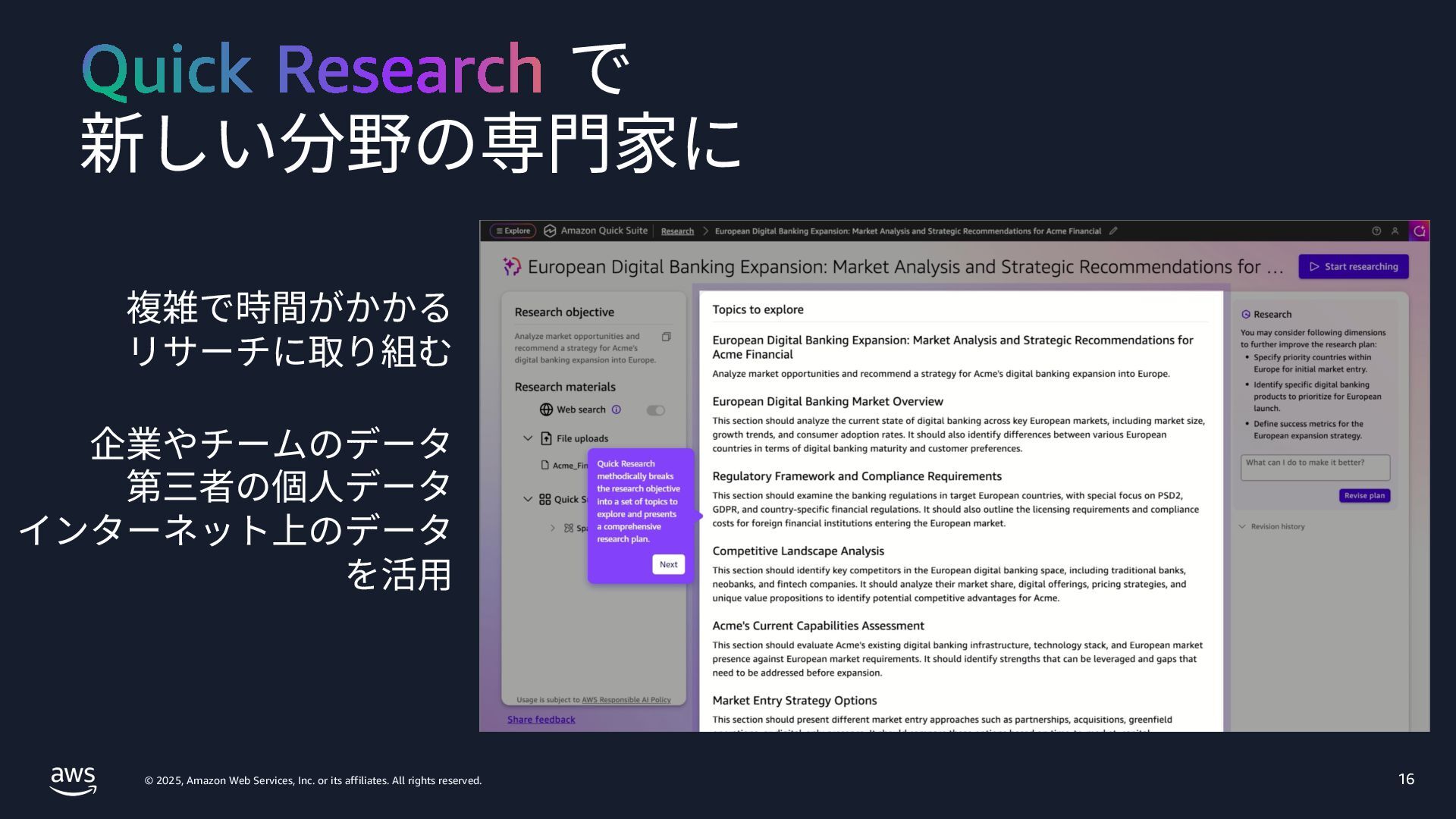Click the Start researching button
Image resolution: width=1456 pixels, height=819 pixels.
[x=1354, y=266]
